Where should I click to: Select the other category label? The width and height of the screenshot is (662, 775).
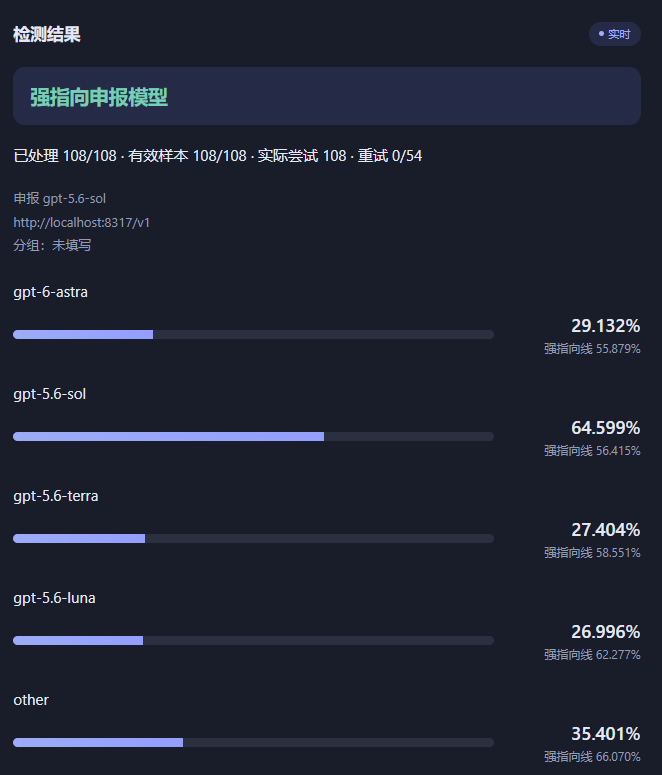(31, 700)
